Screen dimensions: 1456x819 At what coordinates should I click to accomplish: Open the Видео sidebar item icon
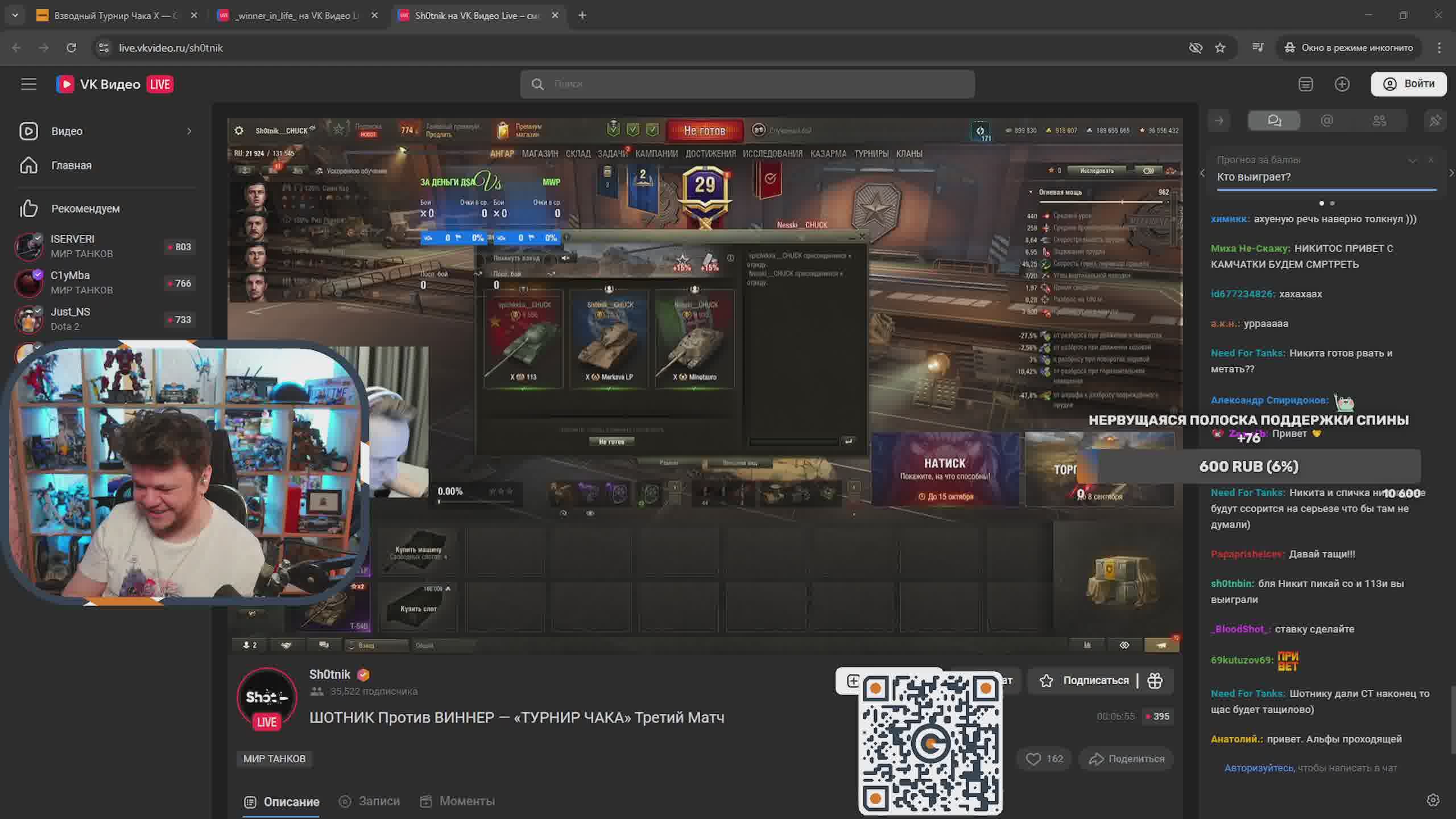click(x=28, y=131)
